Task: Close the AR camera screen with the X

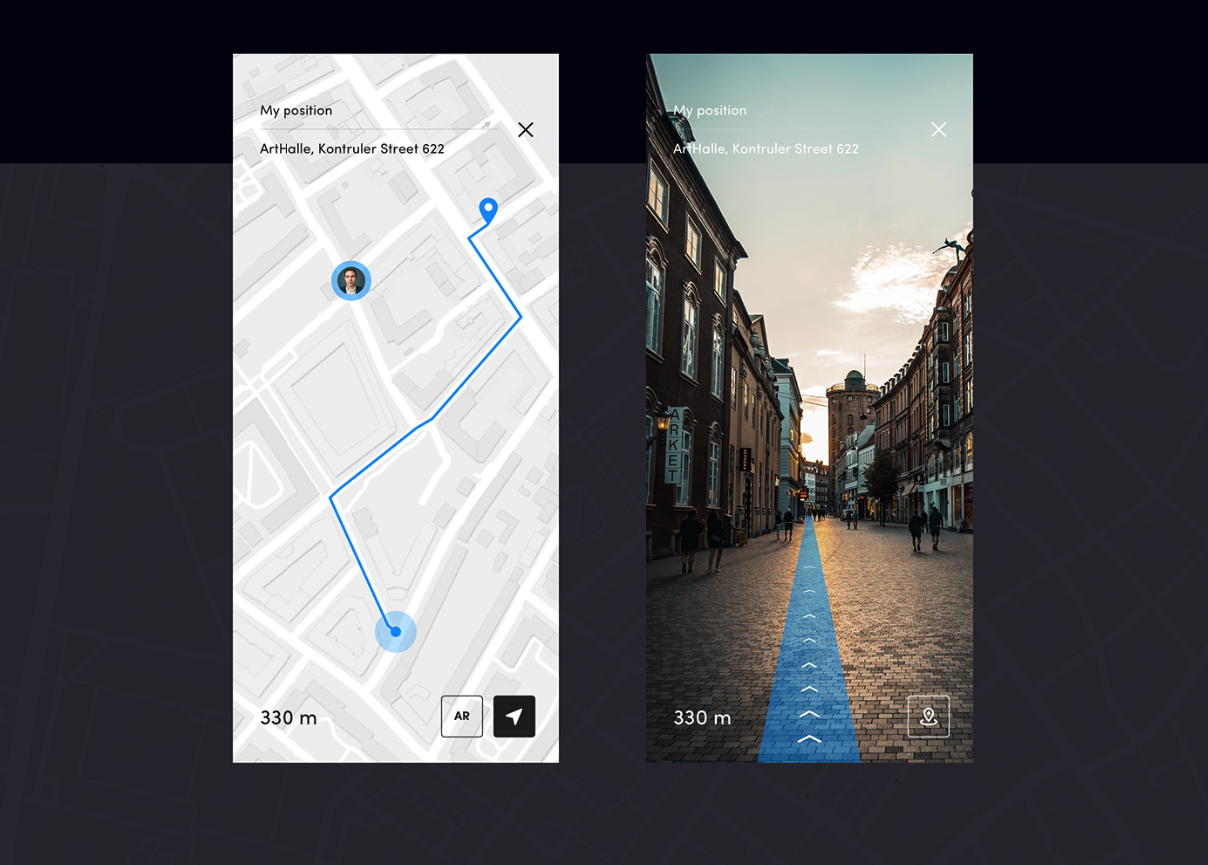Action: pyautogui.click(x=938, y=130)
